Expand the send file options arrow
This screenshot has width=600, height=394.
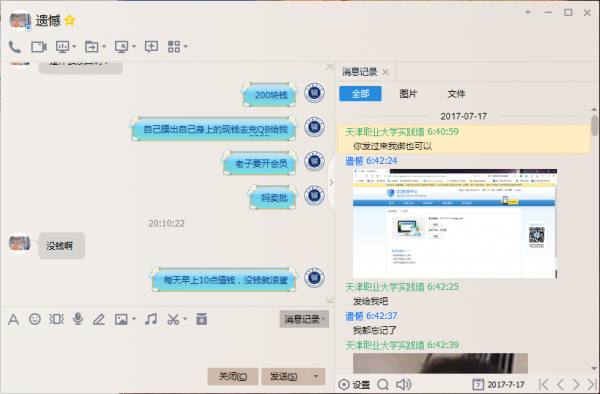104,47
